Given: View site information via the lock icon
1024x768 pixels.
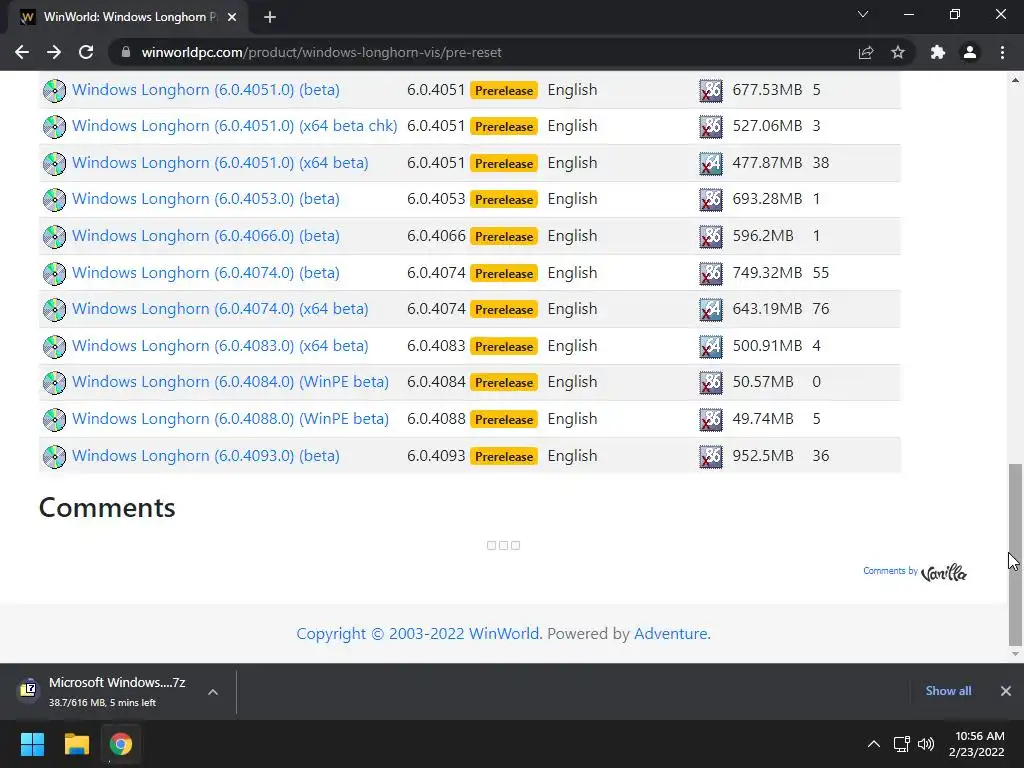Looking at the screenshot, I should point(125,52).
